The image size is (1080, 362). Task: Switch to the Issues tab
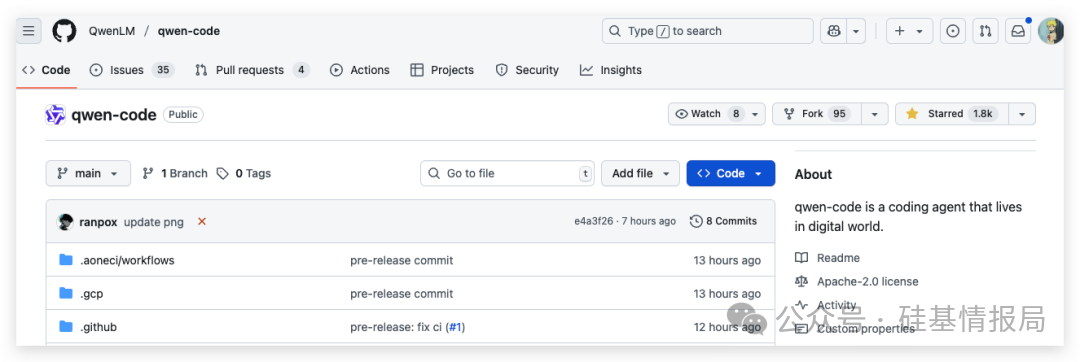[132, 70]
